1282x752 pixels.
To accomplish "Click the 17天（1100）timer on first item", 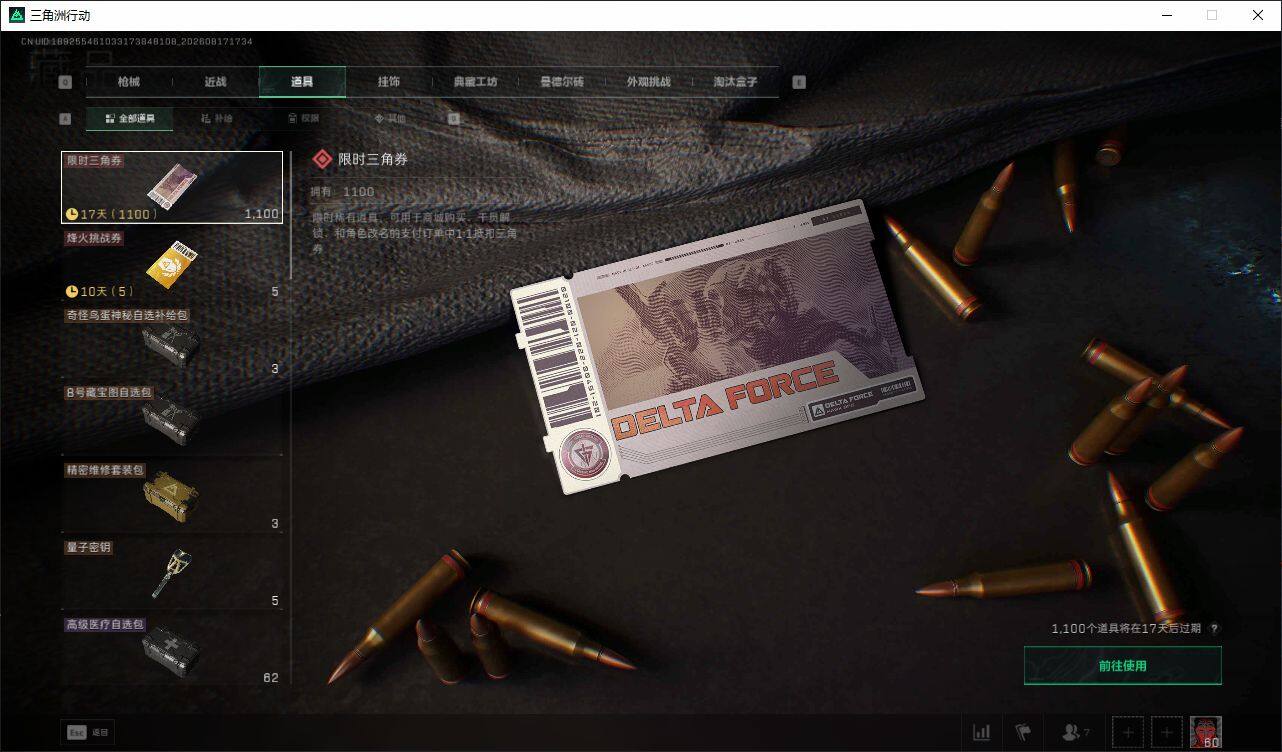I will tap(111, 214).
